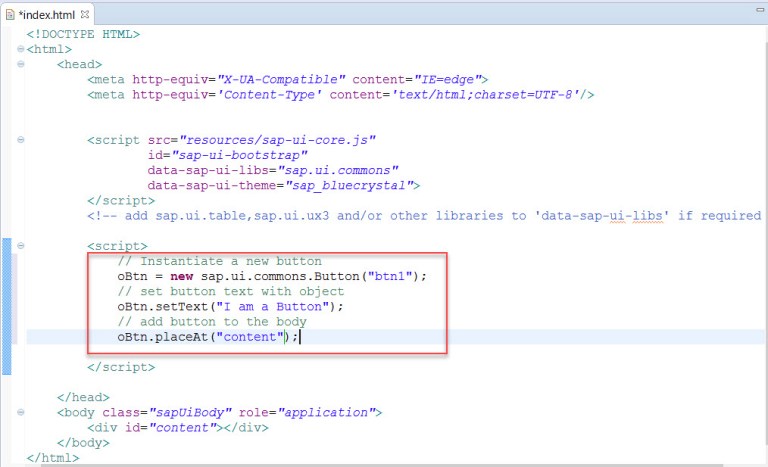Screen dimensions: 768x467
Task: Click the data-sap-ui-theme attribute name
Action: [212, 186]
